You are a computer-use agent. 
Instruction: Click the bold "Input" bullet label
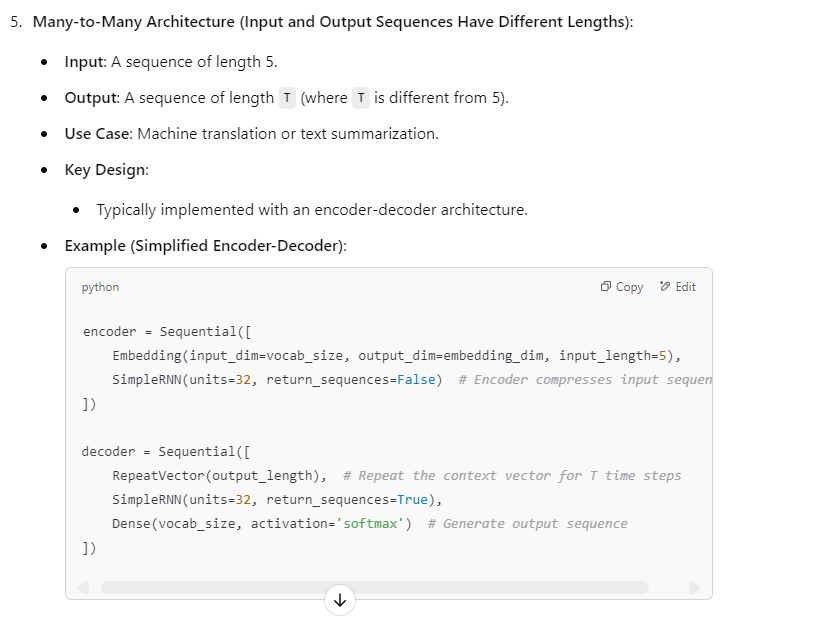point(85,62)
